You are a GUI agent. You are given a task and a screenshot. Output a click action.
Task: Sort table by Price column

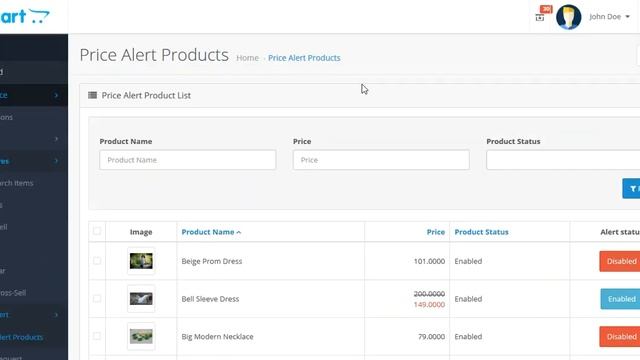436,232
